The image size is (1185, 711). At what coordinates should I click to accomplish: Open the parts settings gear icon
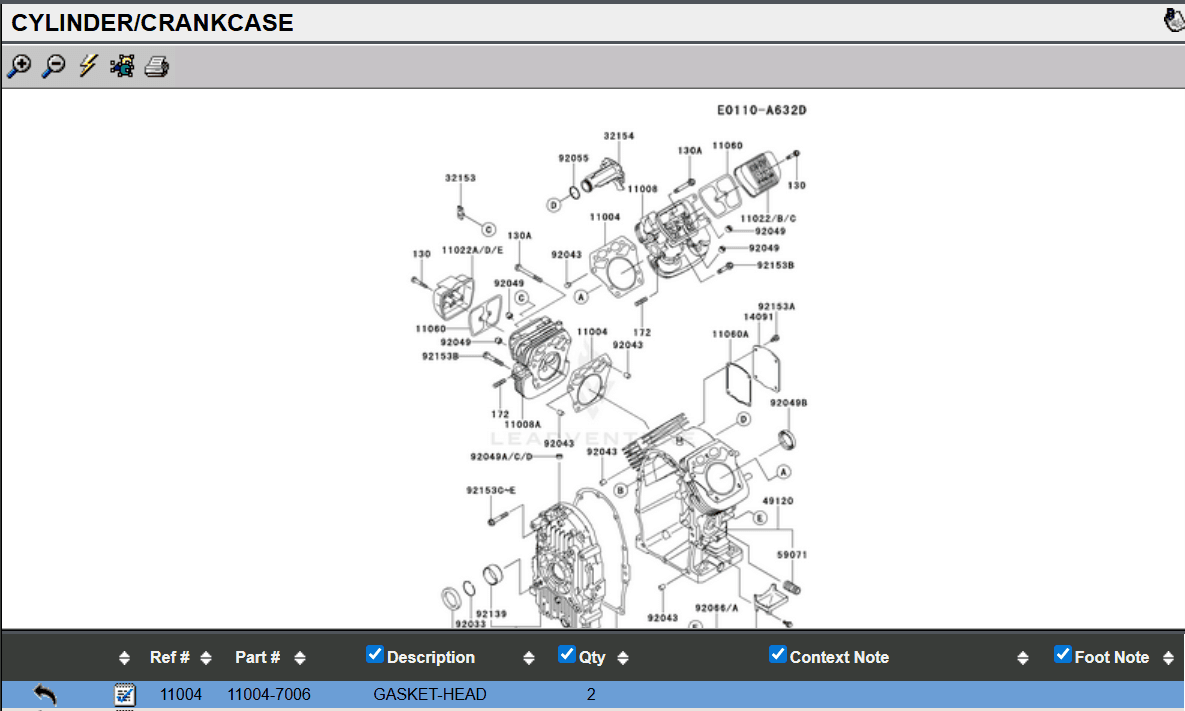121,66
